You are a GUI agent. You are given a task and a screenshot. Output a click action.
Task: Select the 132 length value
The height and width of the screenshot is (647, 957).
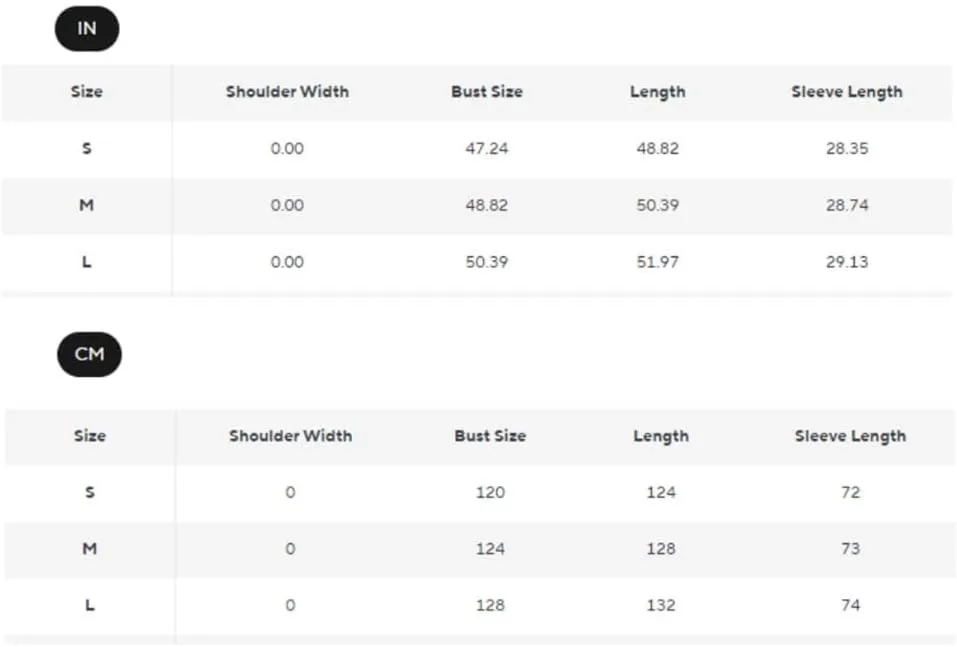[x=661, y=605]
